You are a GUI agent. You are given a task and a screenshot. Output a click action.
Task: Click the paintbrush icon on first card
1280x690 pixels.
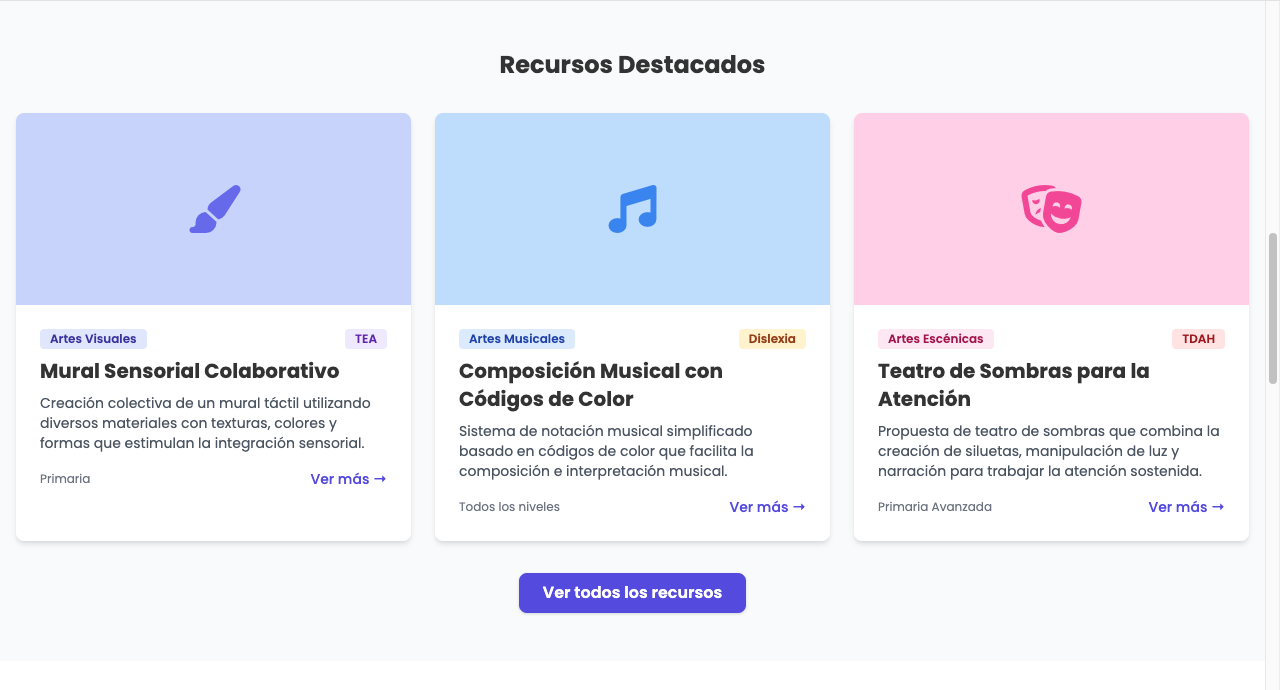(215, 209)
